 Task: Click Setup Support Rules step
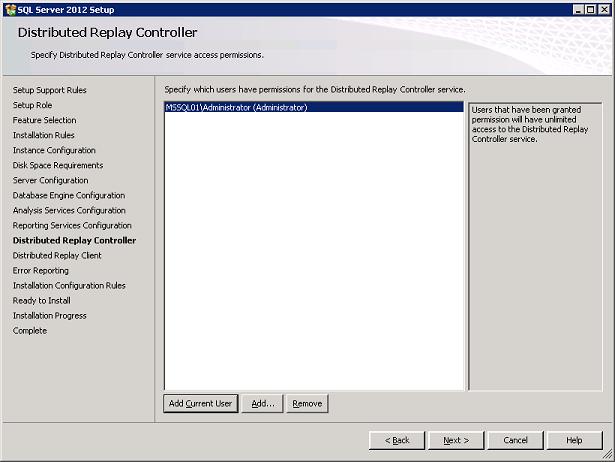(x=49, y=90)
